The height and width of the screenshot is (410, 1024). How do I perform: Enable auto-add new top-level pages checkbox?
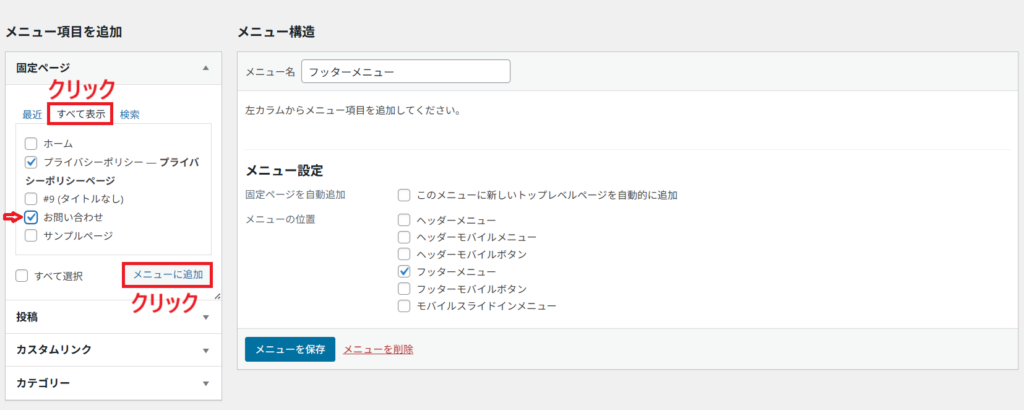(404, 195)
